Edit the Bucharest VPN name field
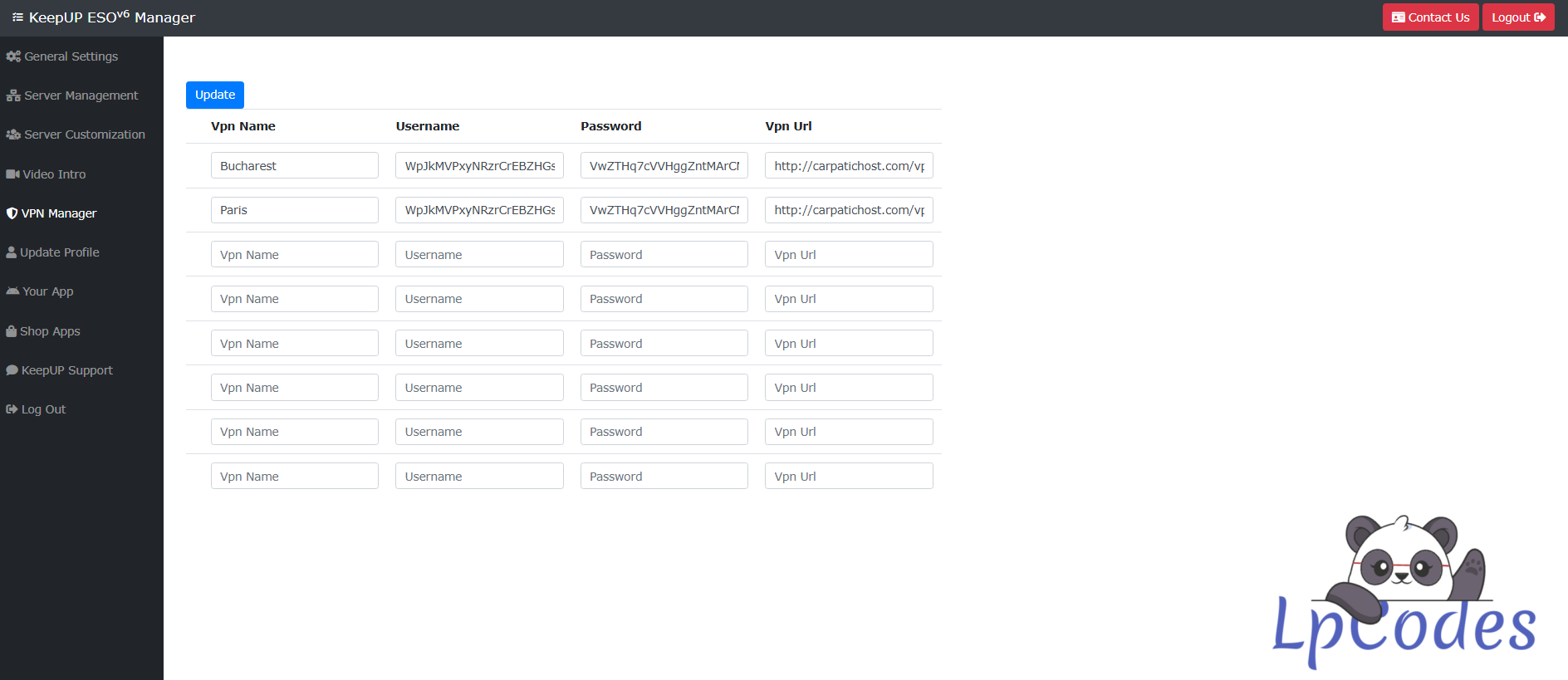 [x=294, y=166]
